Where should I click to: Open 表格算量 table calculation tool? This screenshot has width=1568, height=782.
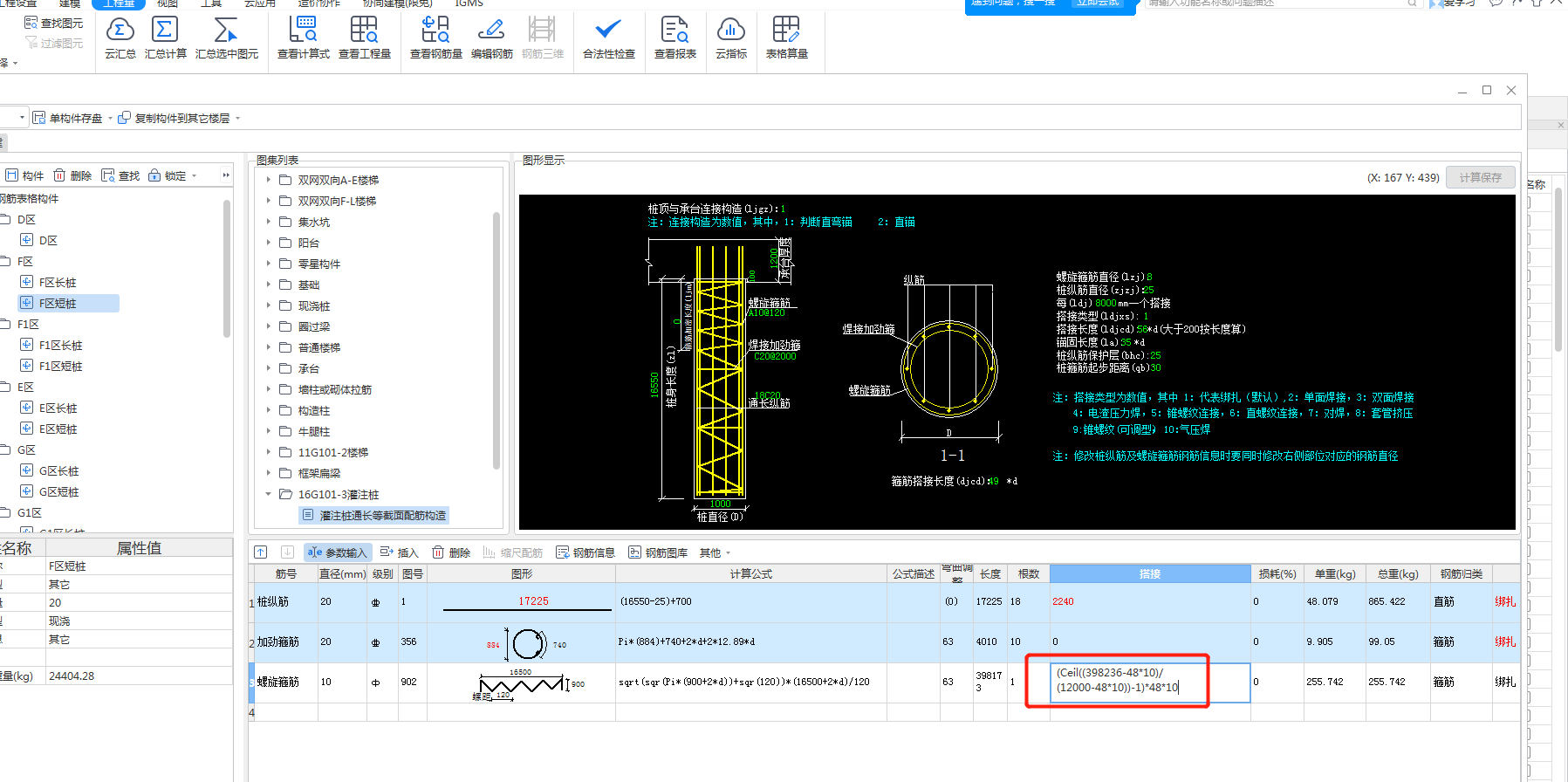786,38
